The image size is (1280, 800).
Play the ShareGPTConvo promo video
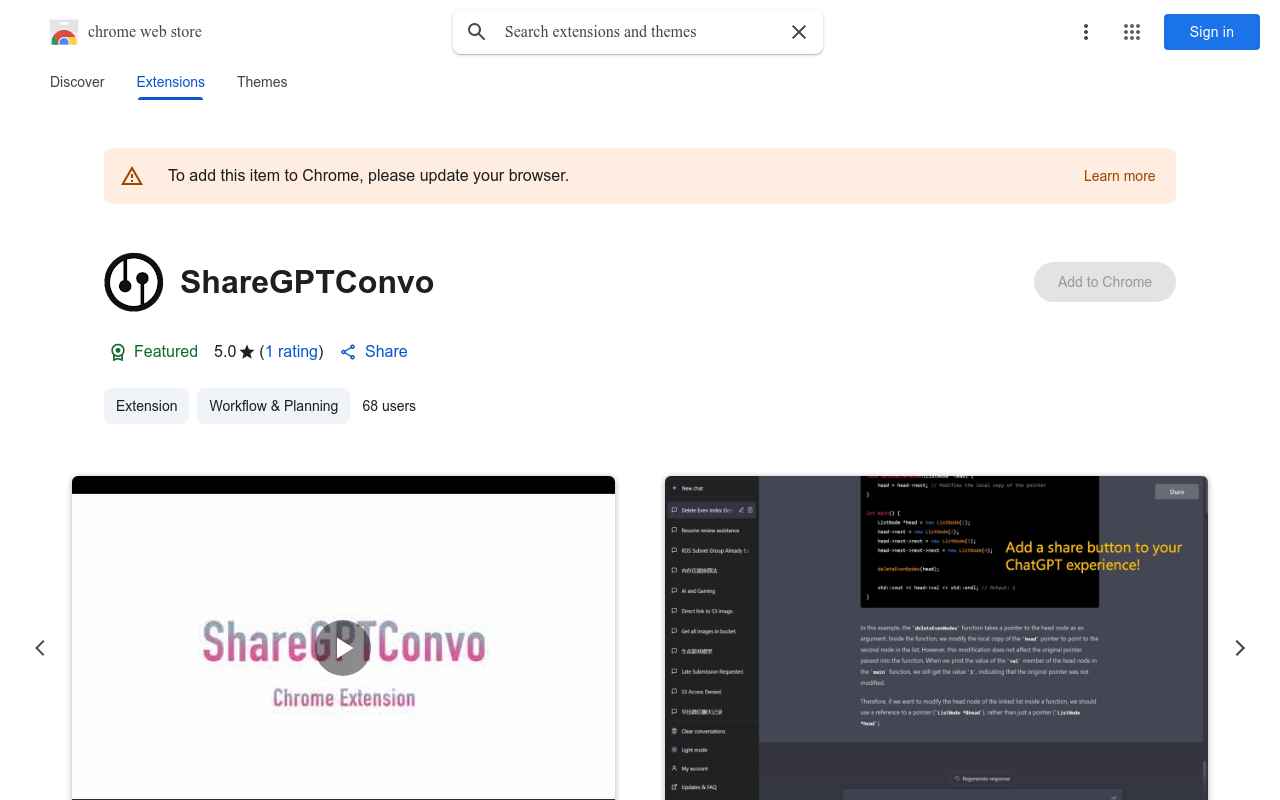343,648
